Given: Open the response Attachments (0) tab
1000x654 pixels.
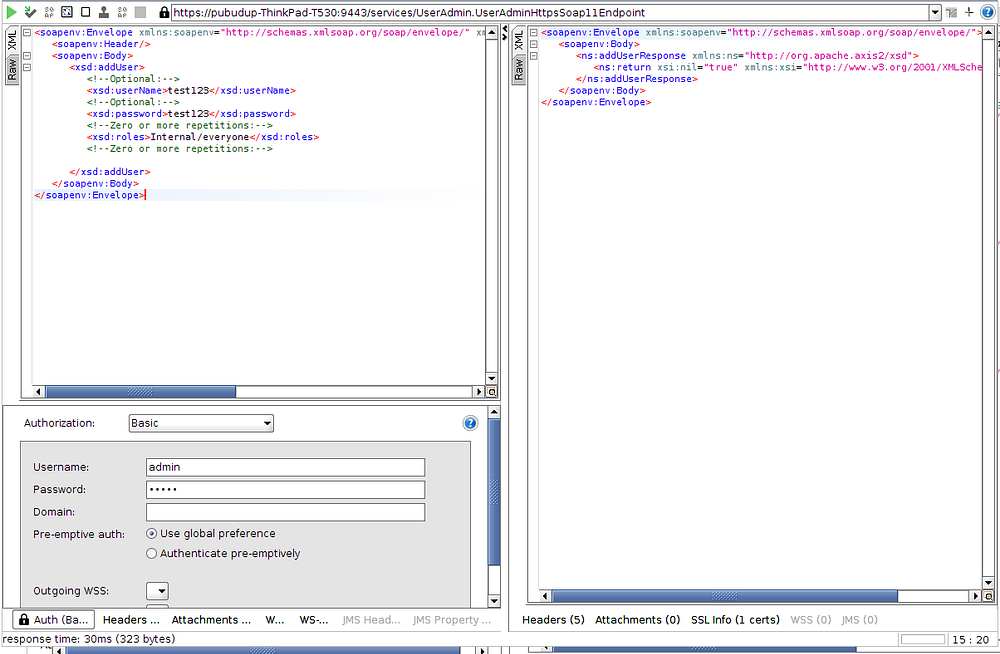Looking at the screenshot, I should pos(637,620).
